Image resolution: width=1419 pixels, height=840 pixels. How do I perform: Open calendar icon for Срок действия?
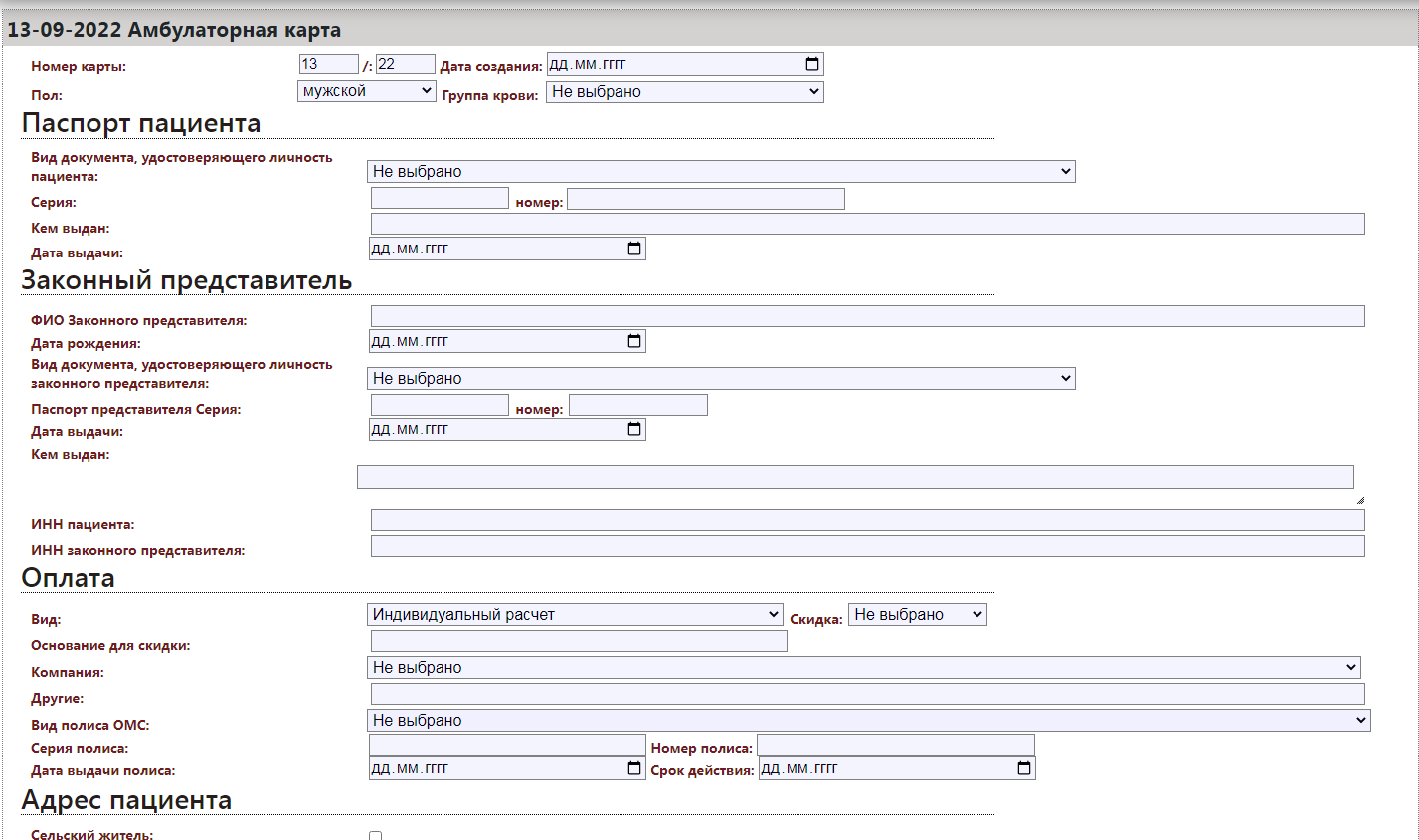click(1024, 768)
